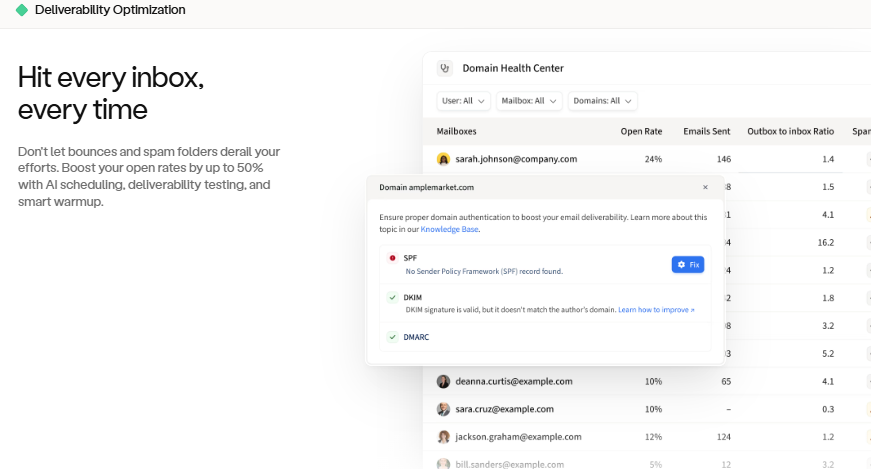Expand the Mailbox: All dropdown

click(528, 101)
